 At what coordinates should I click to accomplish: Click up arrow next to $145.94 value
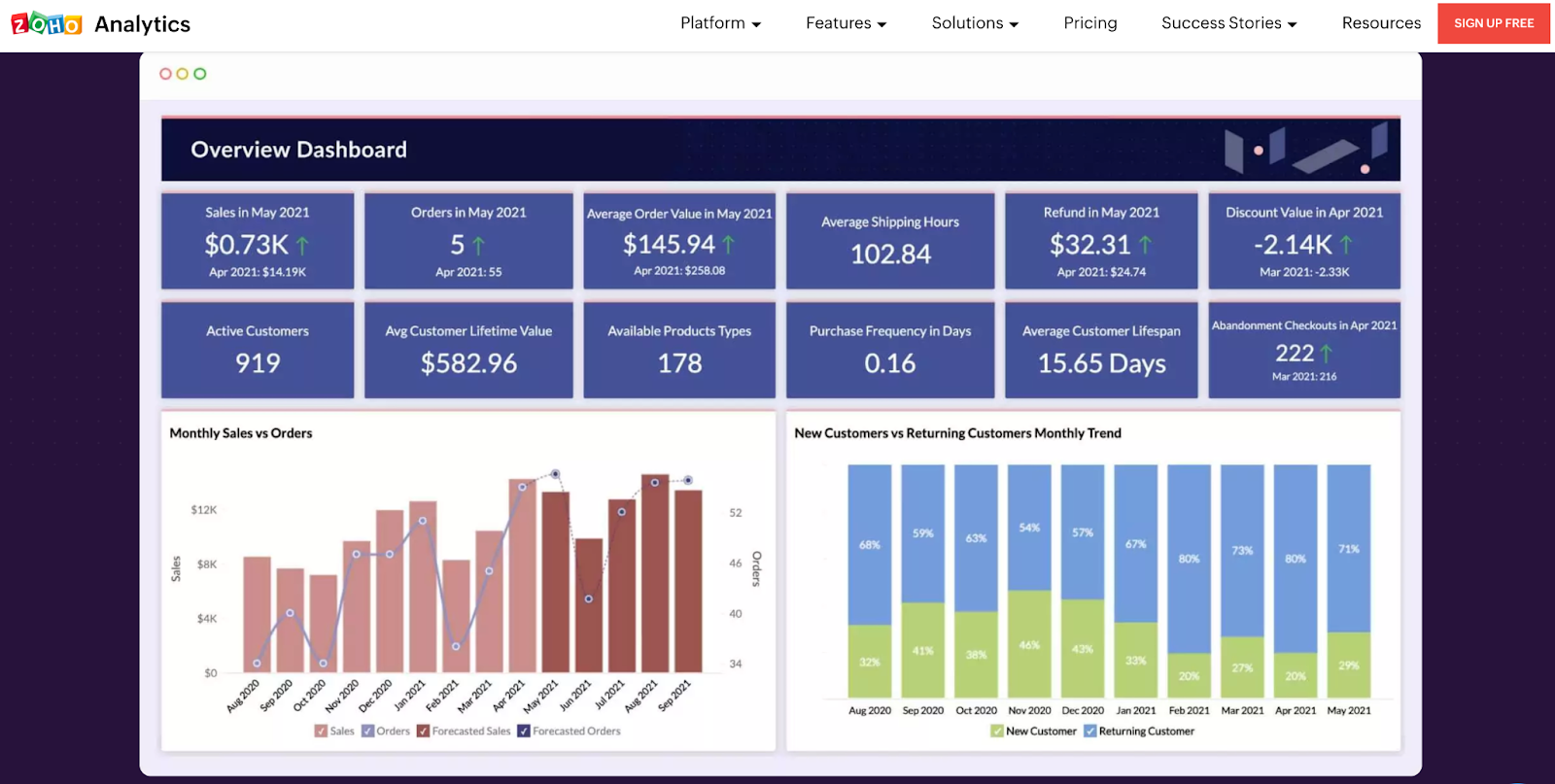[728, 244]
